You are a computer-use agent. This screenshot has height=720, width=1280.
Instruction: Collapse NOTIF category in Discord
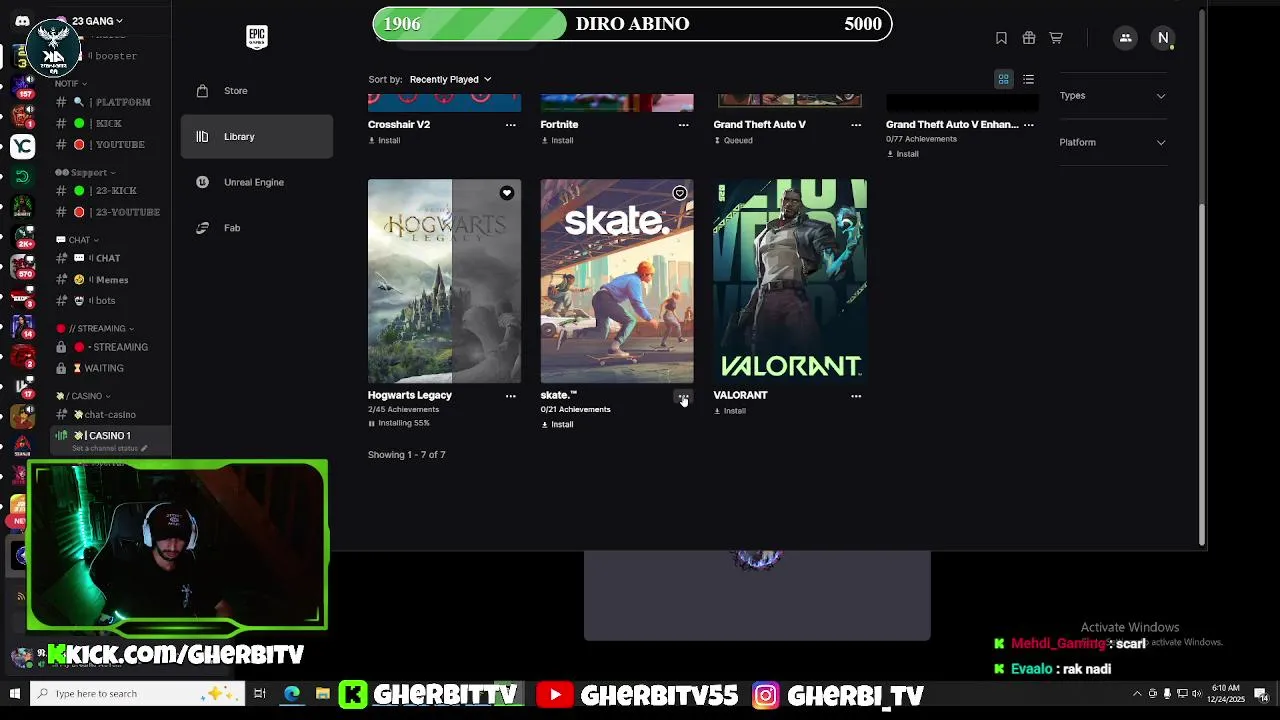(x=71, y=84)
